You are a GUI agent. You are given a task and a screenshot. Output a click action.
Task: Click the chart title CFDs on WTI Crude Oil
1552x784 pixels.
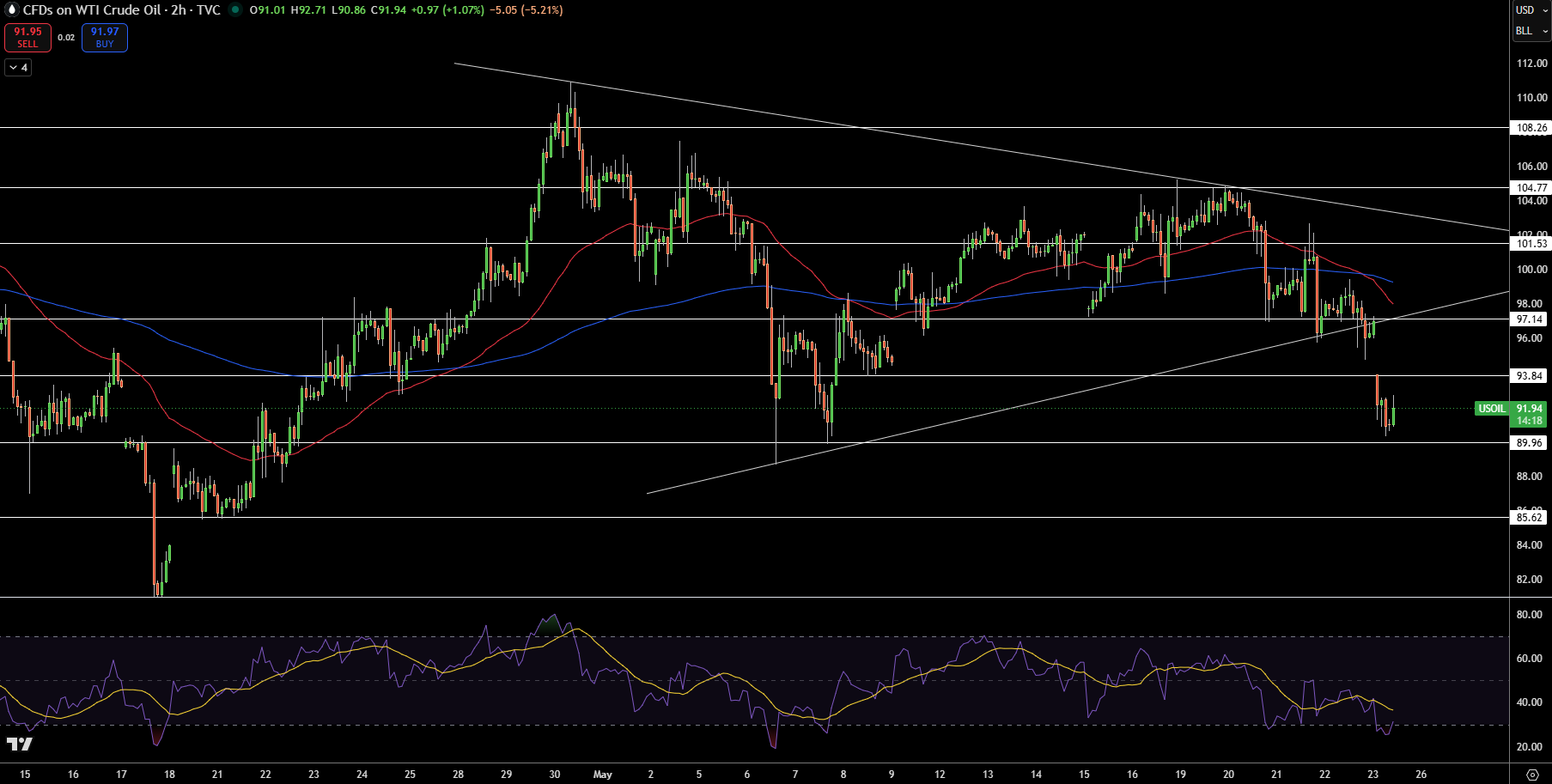pos(91,10)
